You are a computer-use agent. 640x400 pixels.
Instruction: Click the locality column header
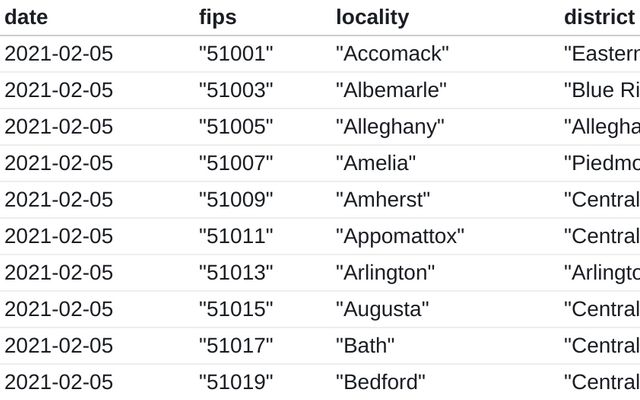pyautogui.click(x=372, y=18)
